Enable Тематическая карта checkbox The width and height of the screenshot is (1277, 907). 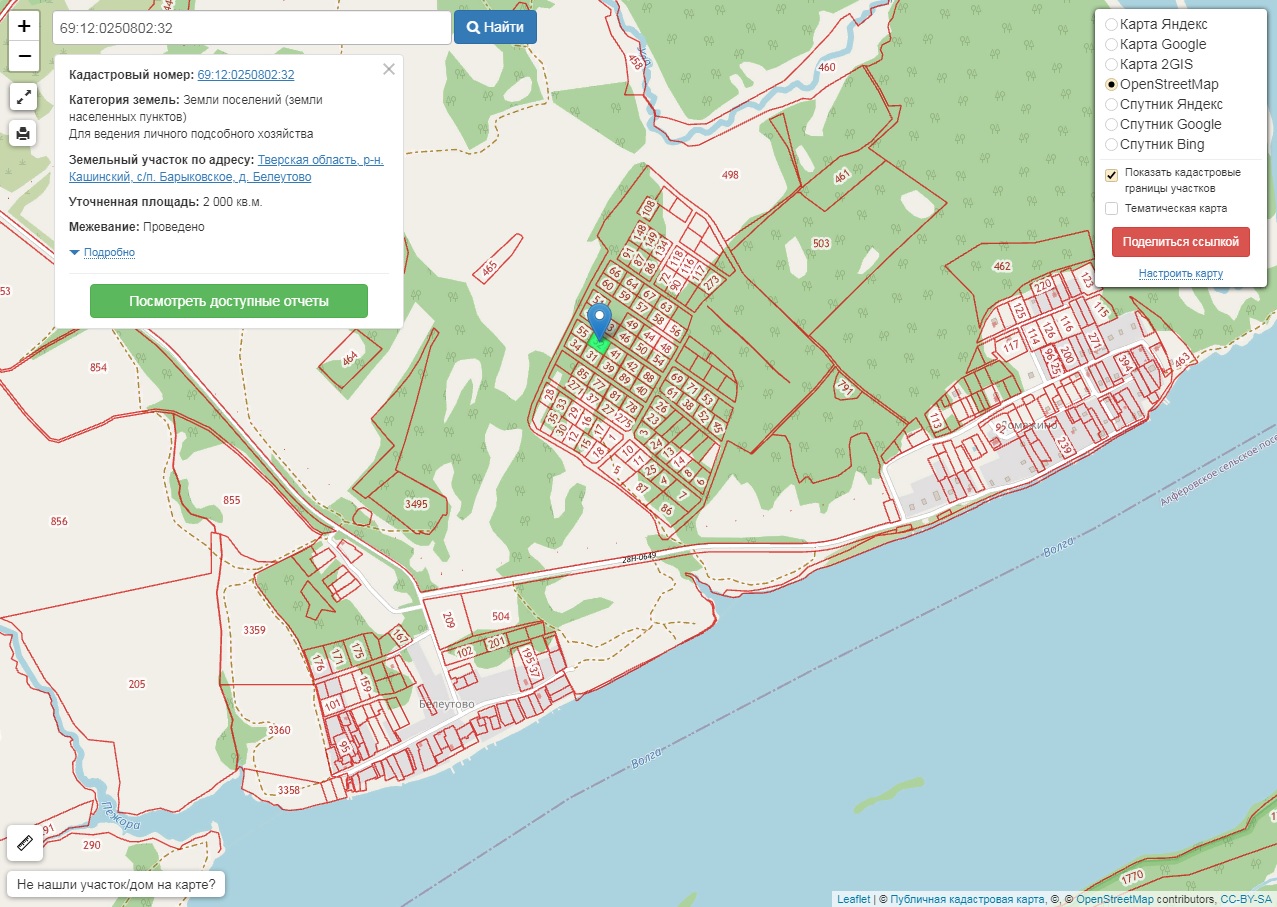[1111, 208]
